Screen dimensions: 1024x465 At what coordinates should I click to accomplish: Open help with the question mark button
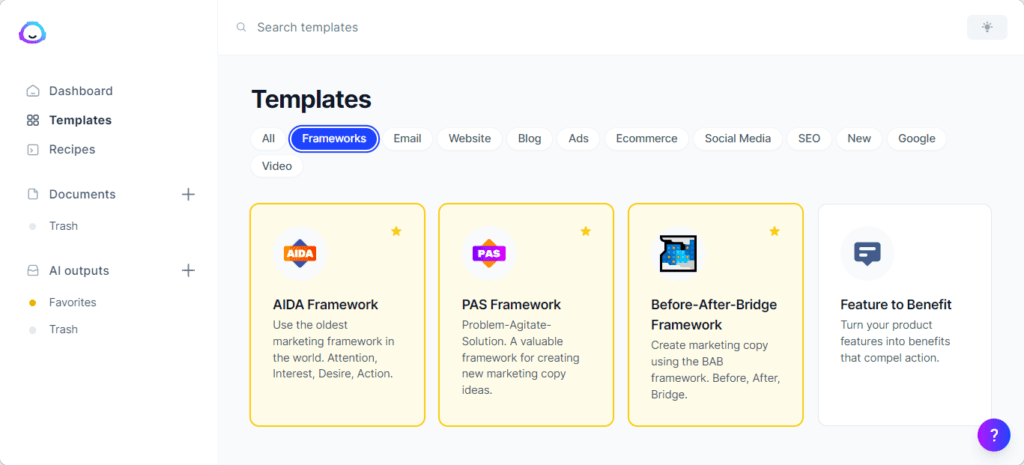(x=993, y=435)
